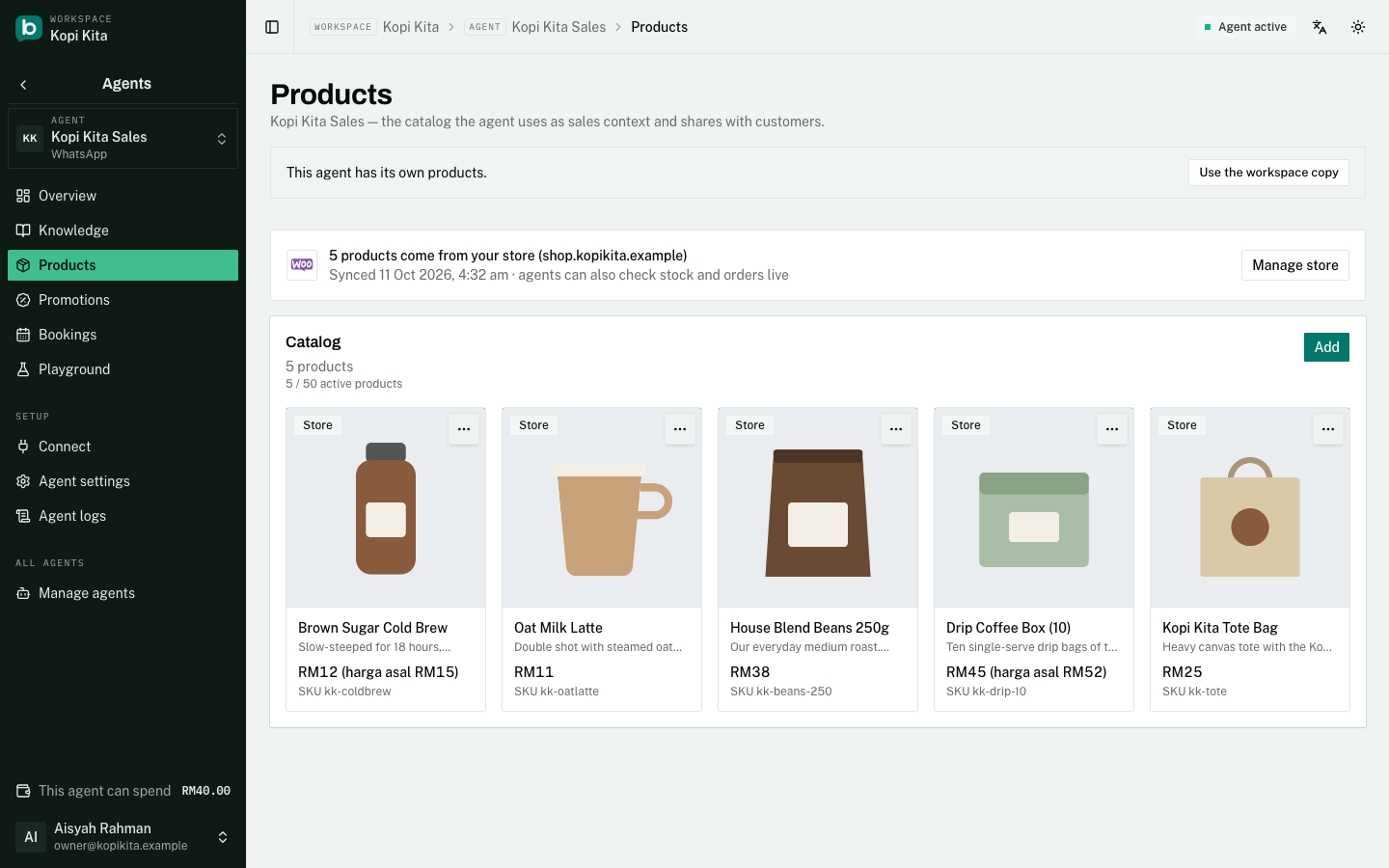The image size is (1389, 868).
Task: Open Connect under Setup
Action: click(x=123, y=447)
